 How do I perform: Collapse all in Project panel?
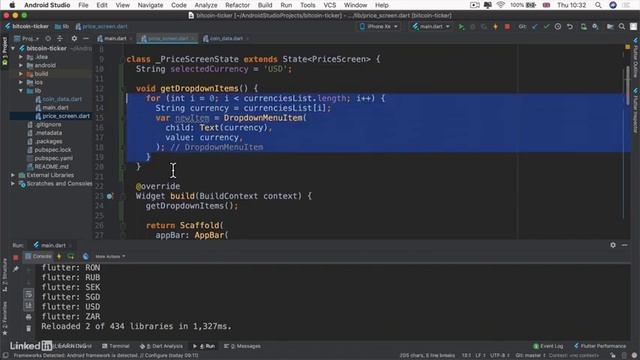point(60,38)
